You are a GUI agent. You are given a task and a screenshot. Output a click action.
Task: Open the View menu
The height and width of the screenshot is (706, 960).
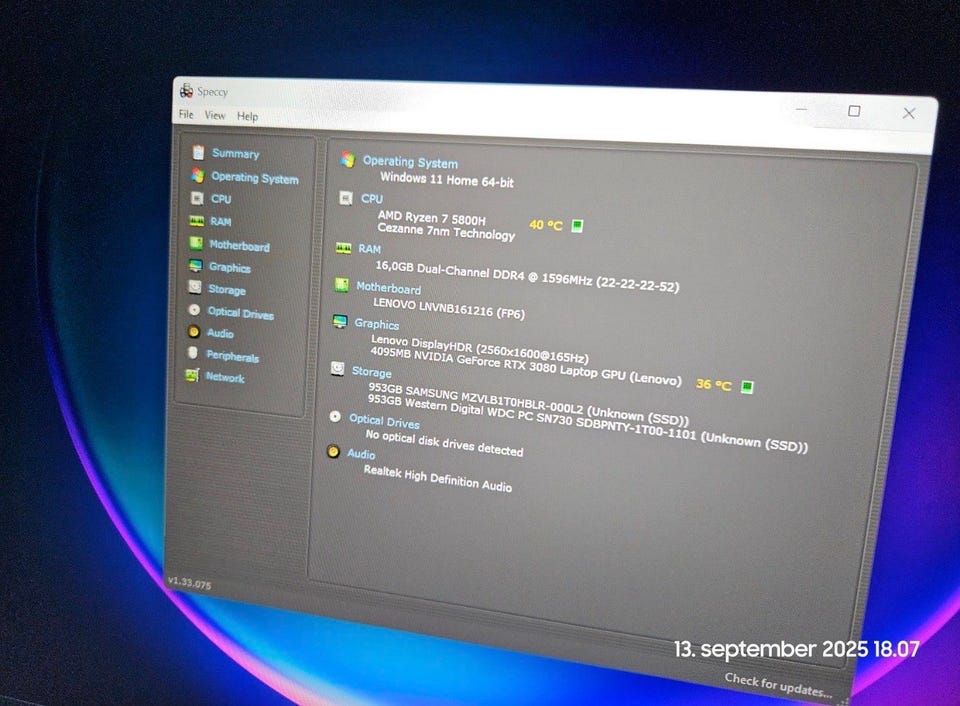214,115
